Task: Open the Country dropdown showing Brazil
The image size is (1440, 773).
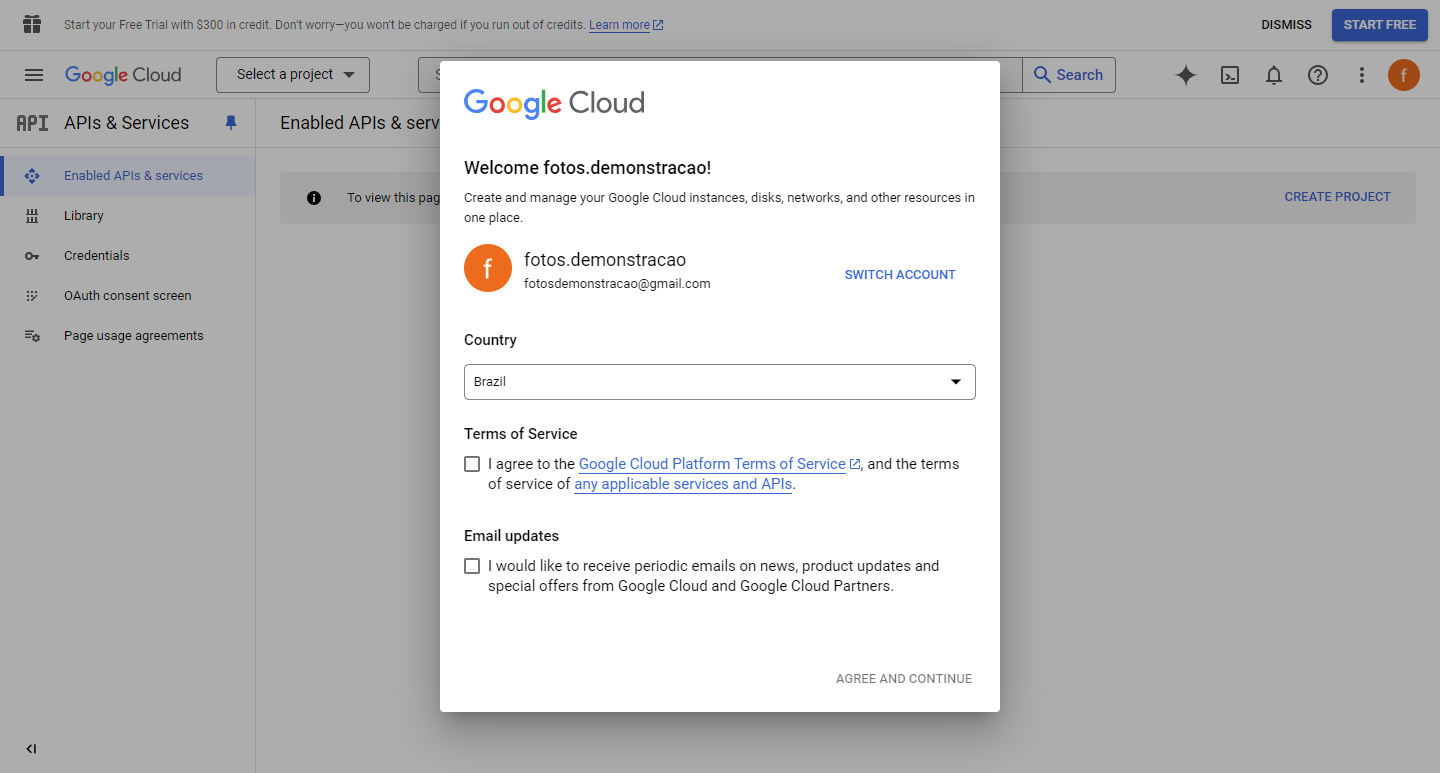Action: point(720,382)
